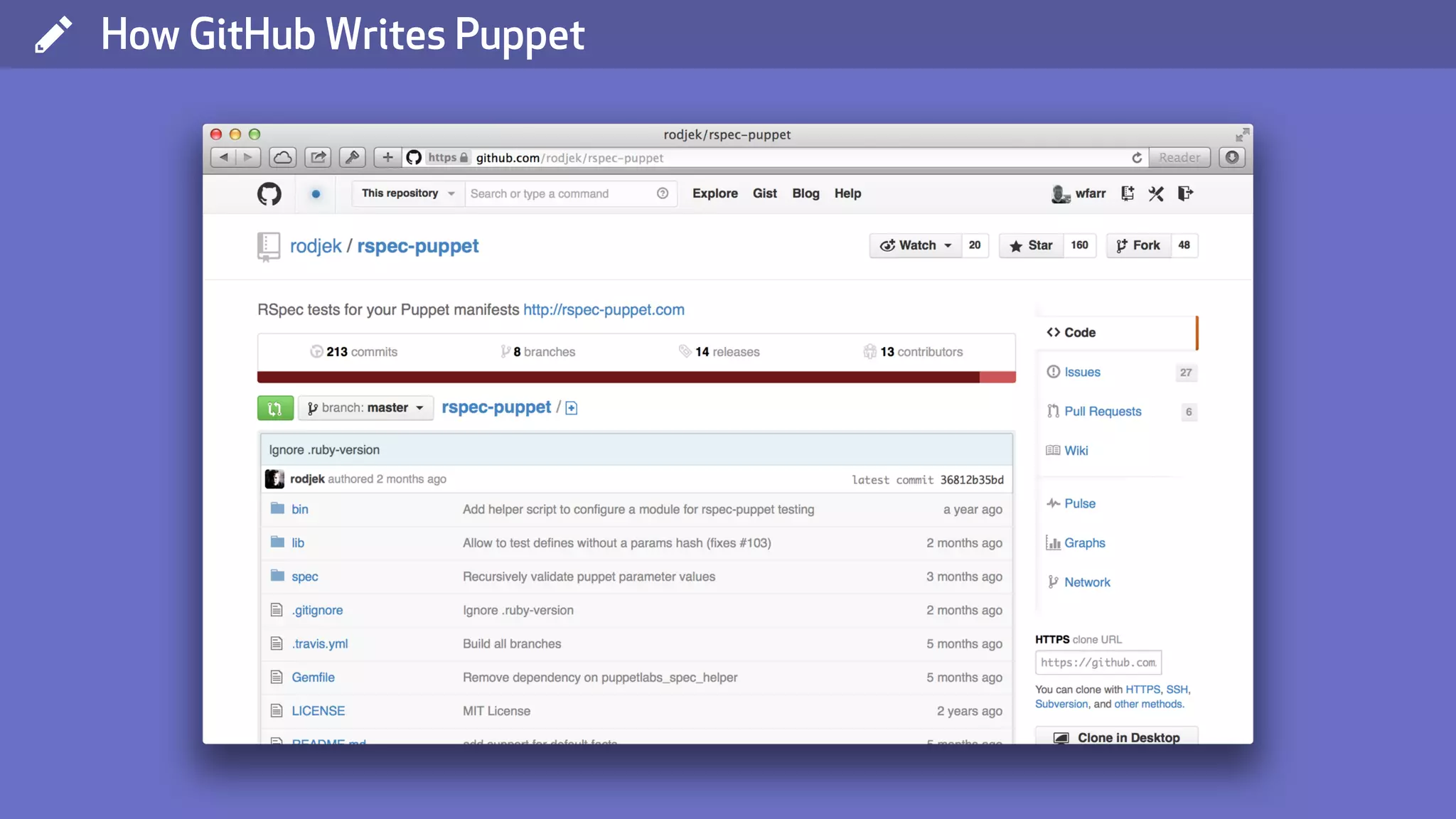Open the branch: master selector
Image resolution: width=1456 pixels, height=819 pixels.
tap(365, 408)
